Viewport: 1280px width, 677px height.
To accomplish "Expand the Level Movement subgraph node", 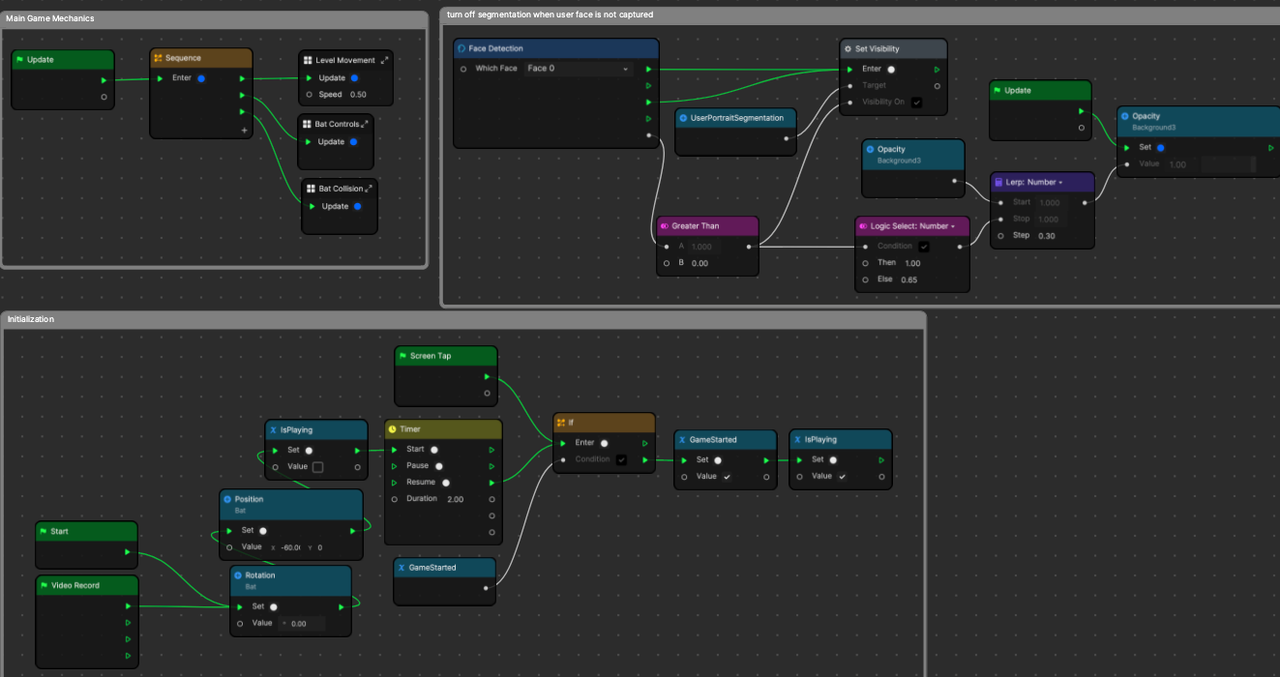I will click(x=384, y=61).
